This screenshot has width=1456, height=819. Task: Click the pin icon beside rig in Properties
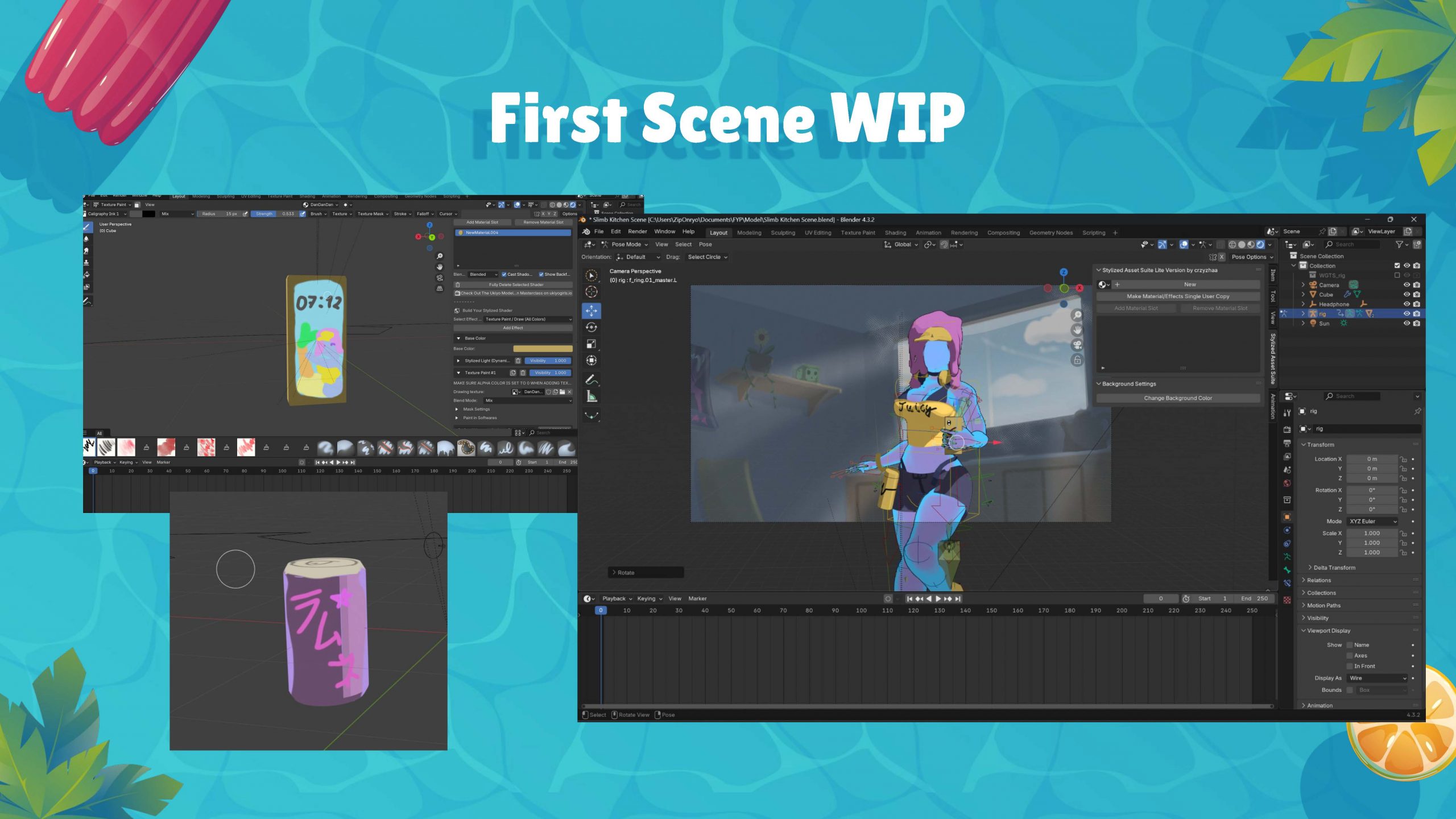coord(1417,411)
